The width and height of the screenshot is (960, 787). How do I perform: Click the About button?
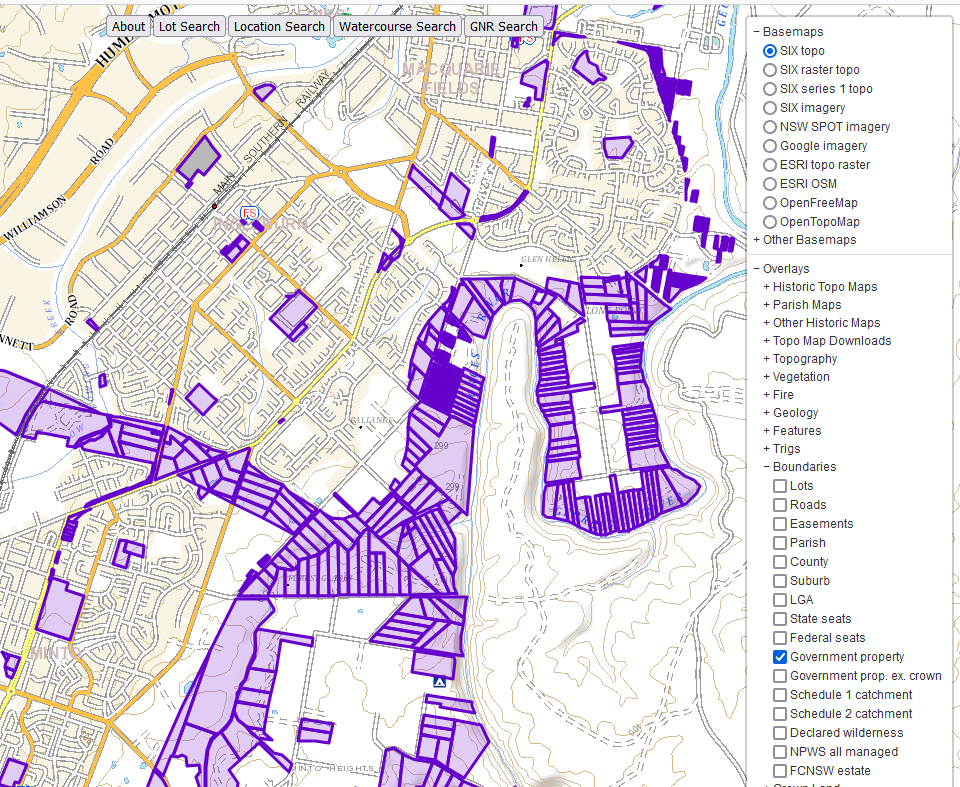[x=129, y=26]
